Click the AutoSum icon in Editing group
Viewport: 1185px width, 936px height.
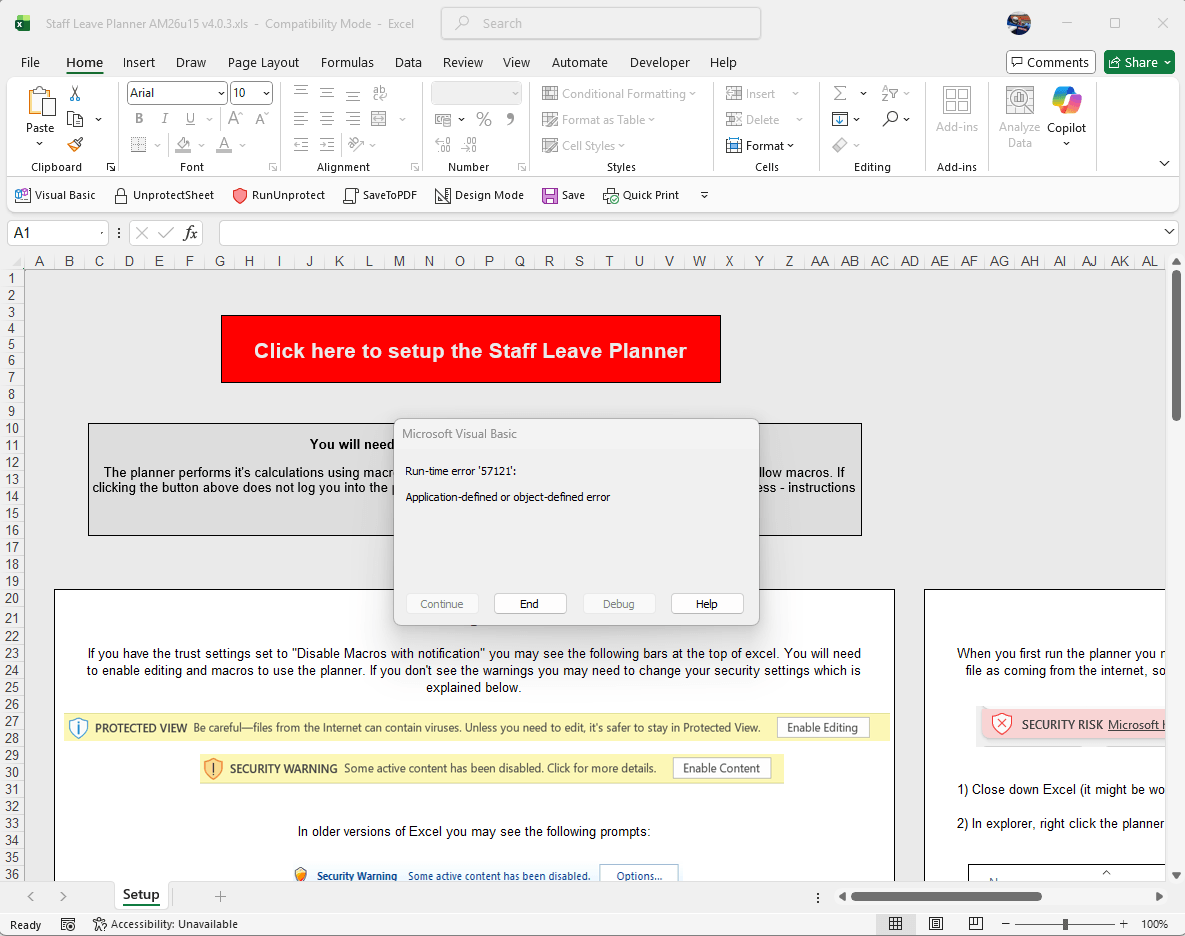tap(840, 93)
